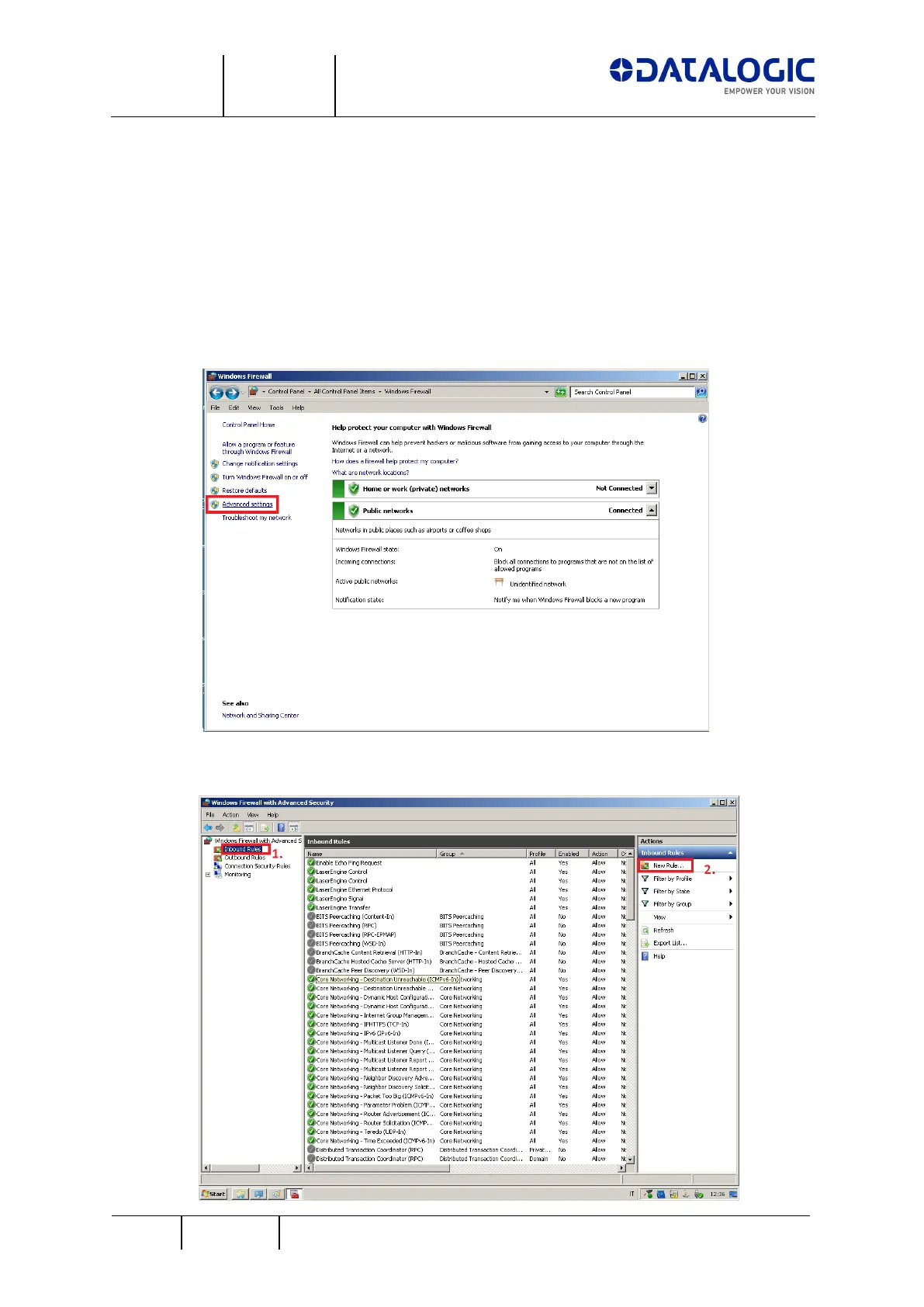
Task: Click the Filter by Group funnel icon
Action: pyautogui.click(x=645, y=904)
